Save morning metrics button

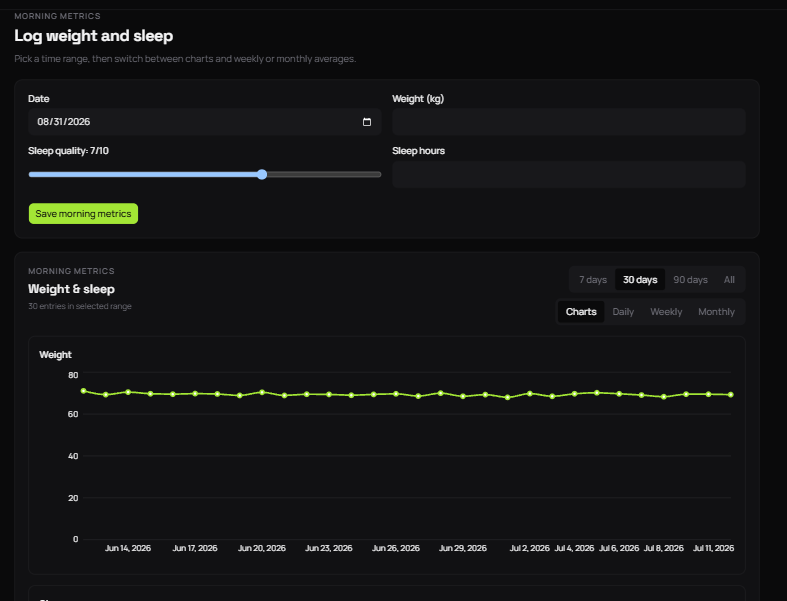(x=83, y=214)
